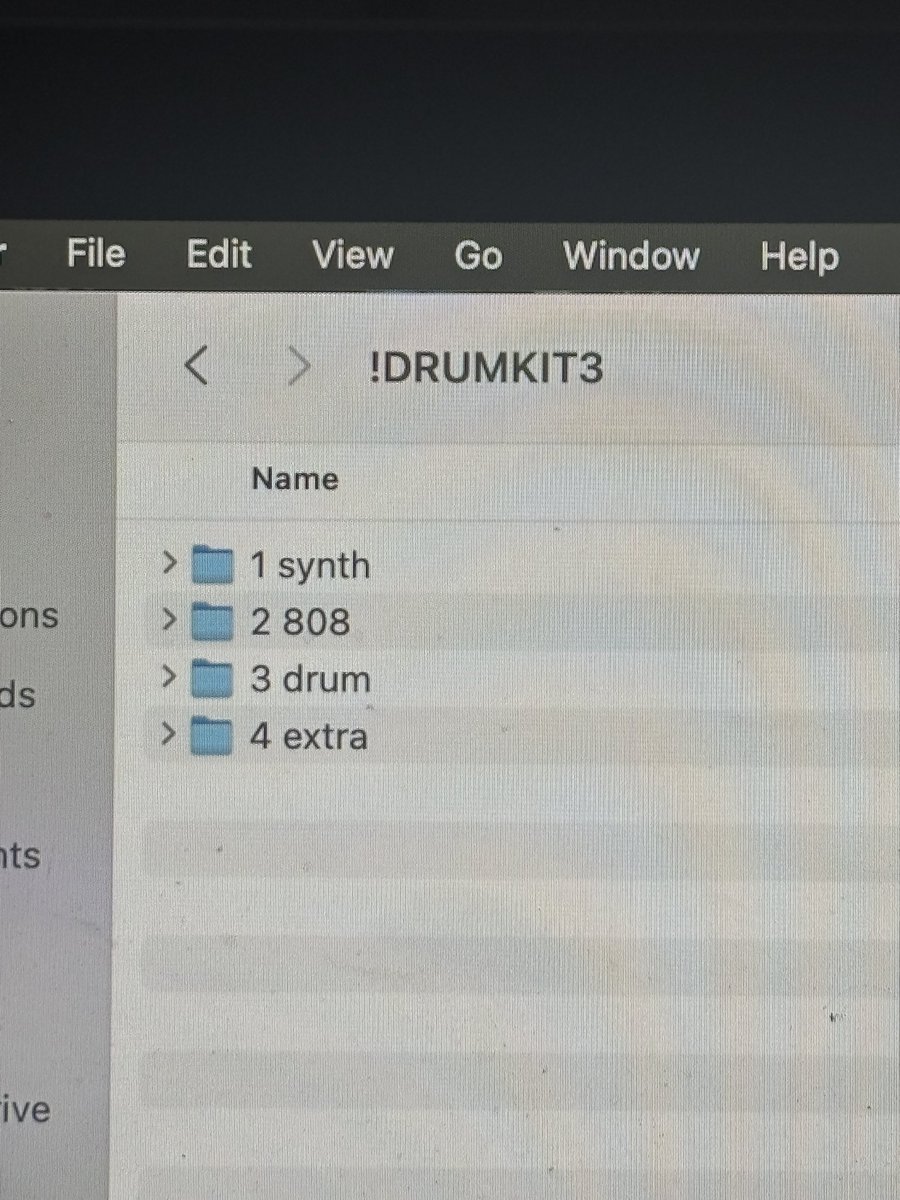Open the Go menu

tap(478, 256)
